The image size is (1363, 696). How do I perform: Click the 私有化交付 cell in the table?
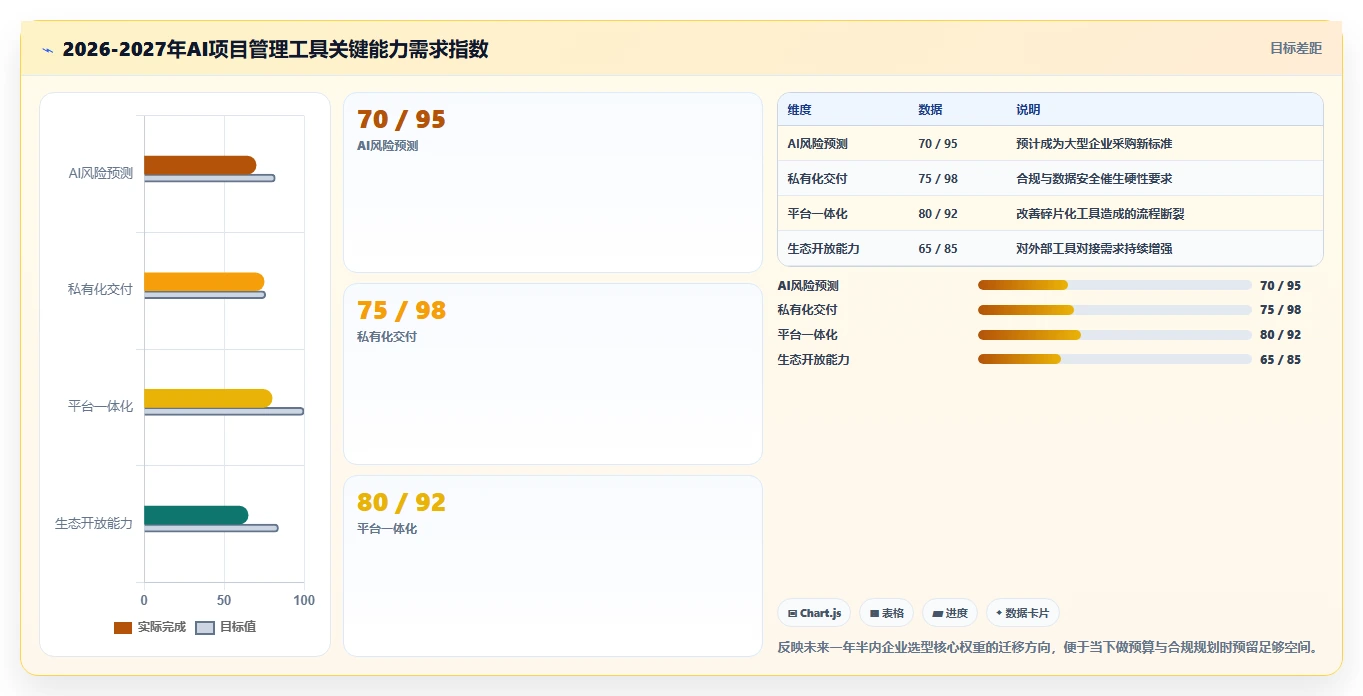point(817,179)
